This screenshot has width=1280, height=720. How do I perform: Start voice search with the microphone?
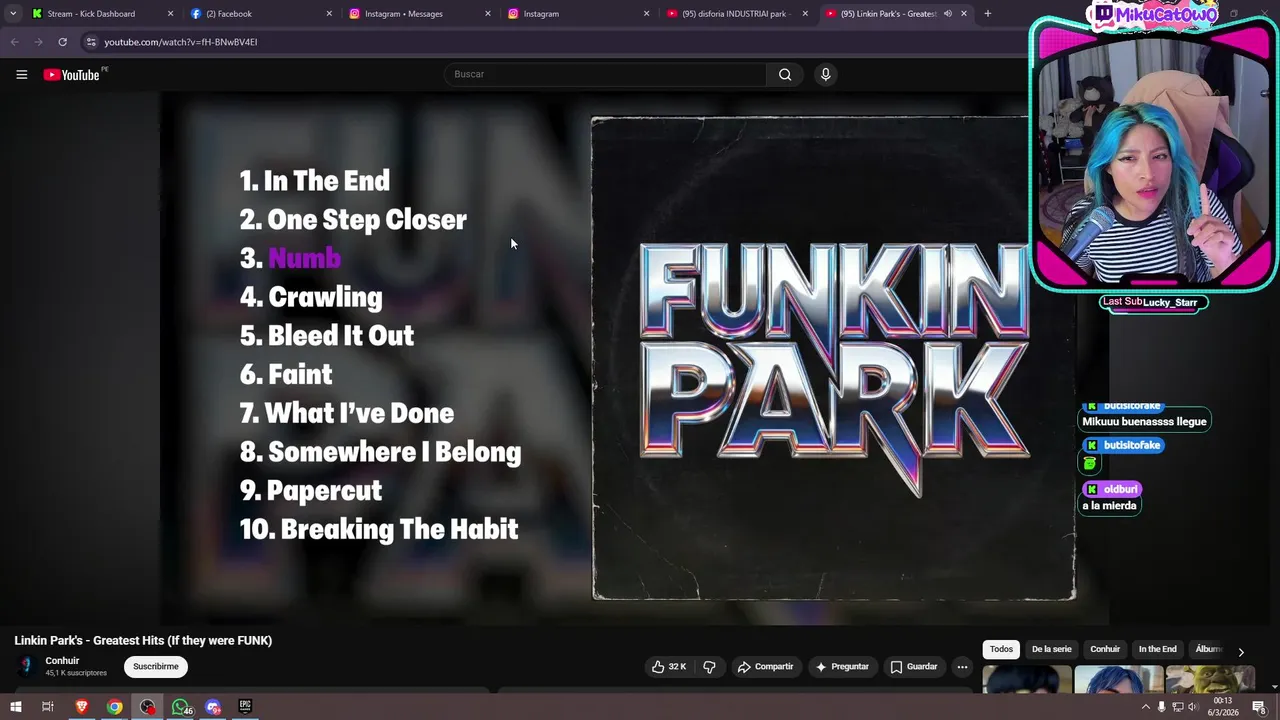click(825, 74)
